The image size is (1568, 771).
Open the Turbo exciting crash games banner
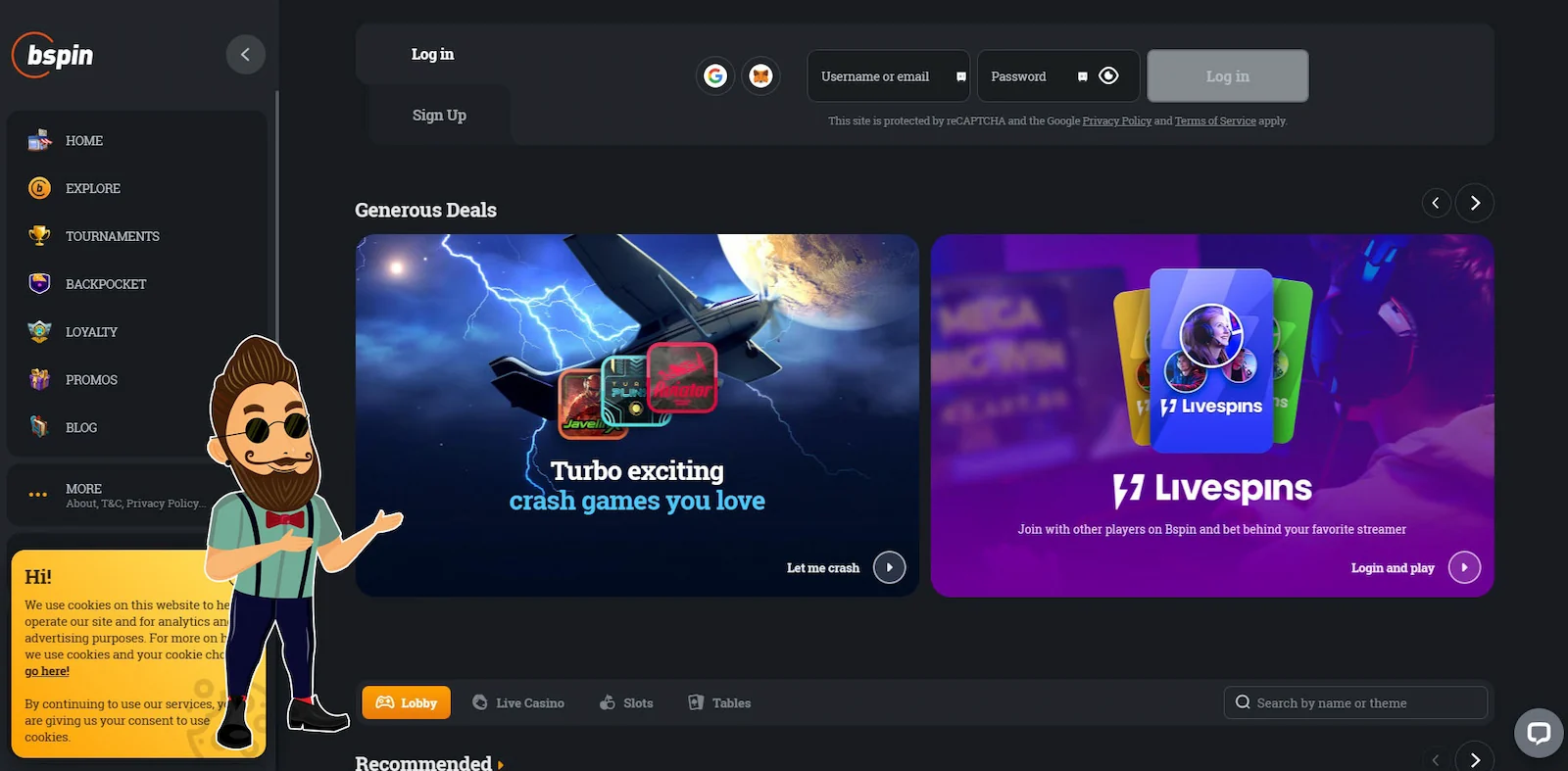tap(637, 415)
